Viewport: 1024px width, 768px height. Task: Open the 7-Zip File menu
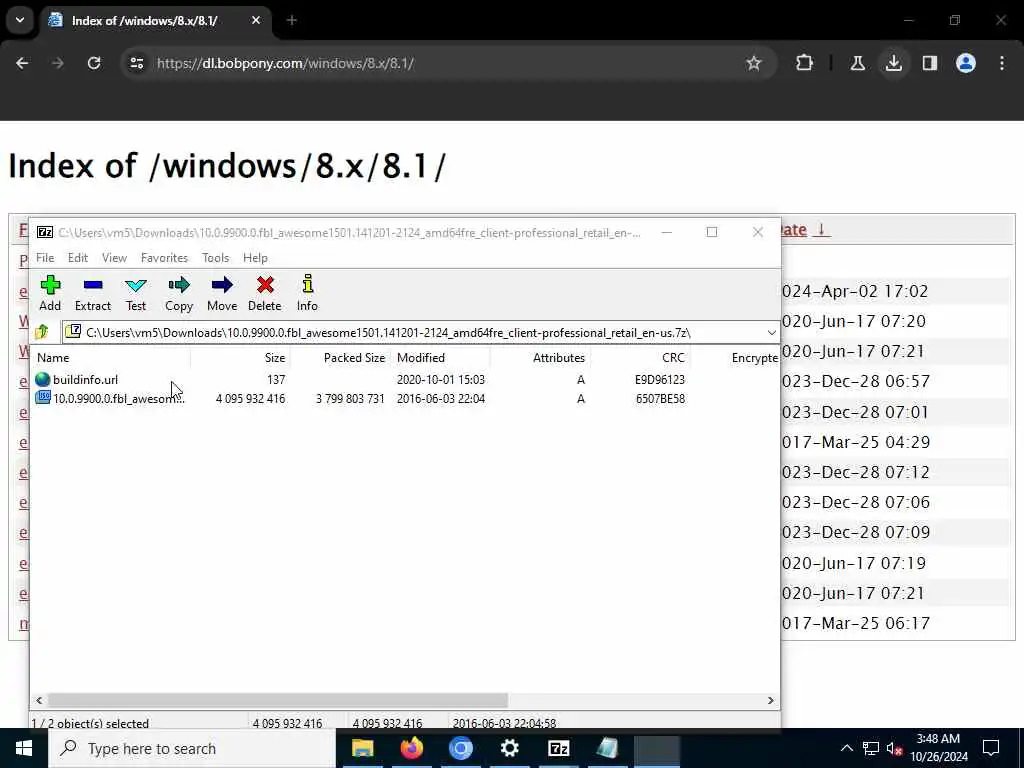[45, 258]
